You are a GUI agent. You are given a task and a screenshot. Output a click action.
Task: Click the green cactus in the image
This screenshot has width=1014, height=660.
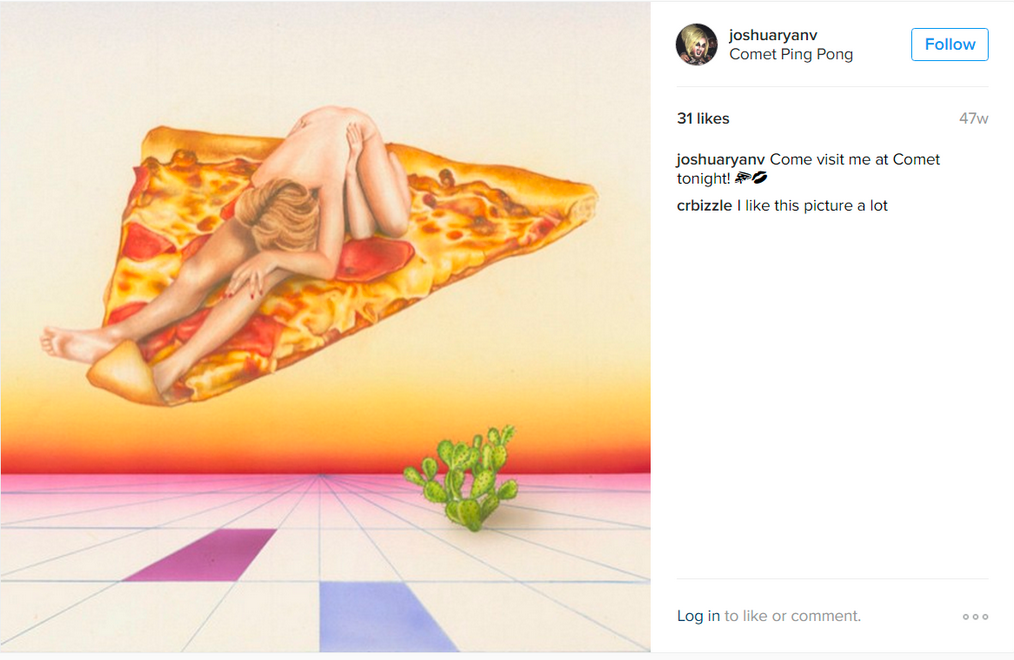(462, 478)
